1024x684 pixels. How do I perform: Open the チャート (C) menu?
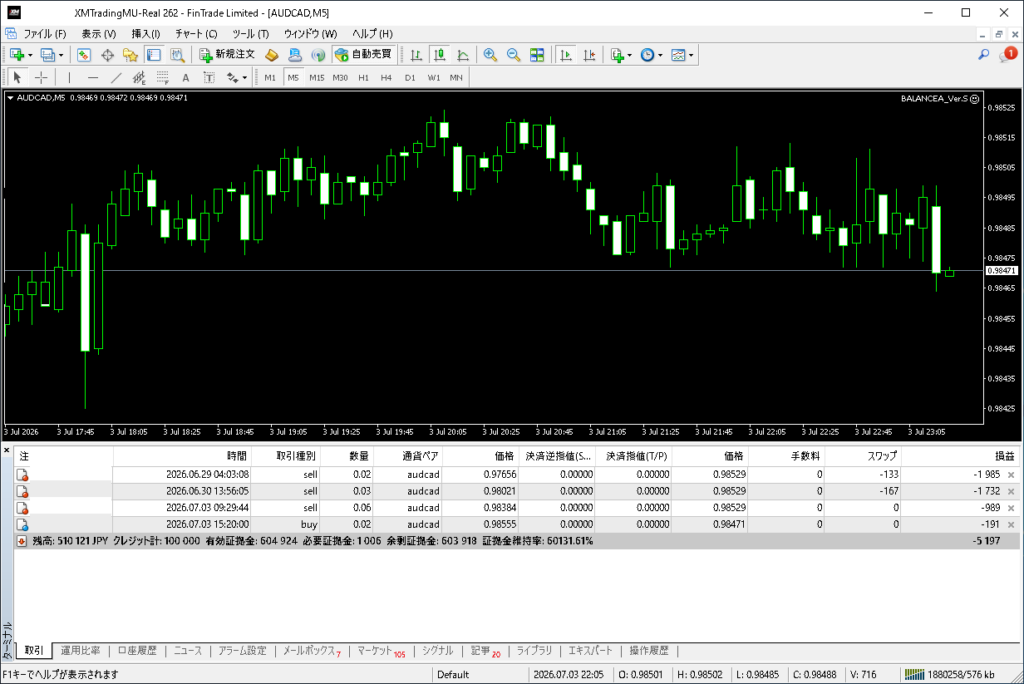[x=196, y=33]
